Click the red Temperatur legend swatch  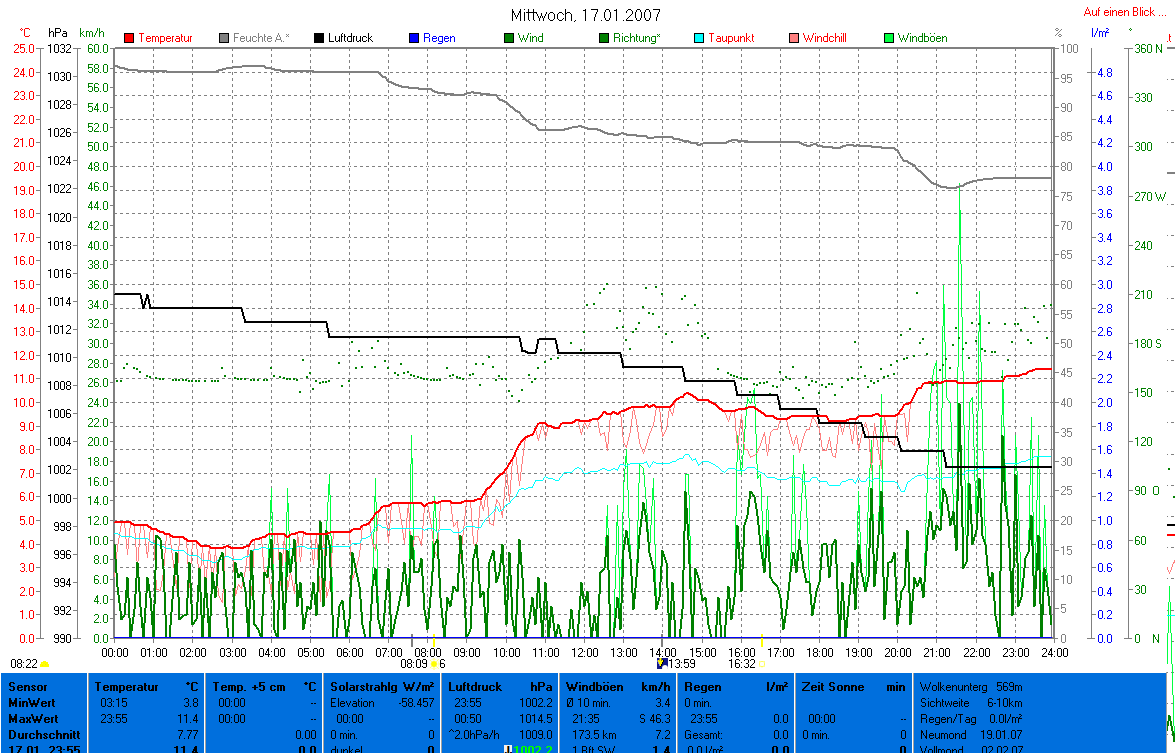point(130,38)
